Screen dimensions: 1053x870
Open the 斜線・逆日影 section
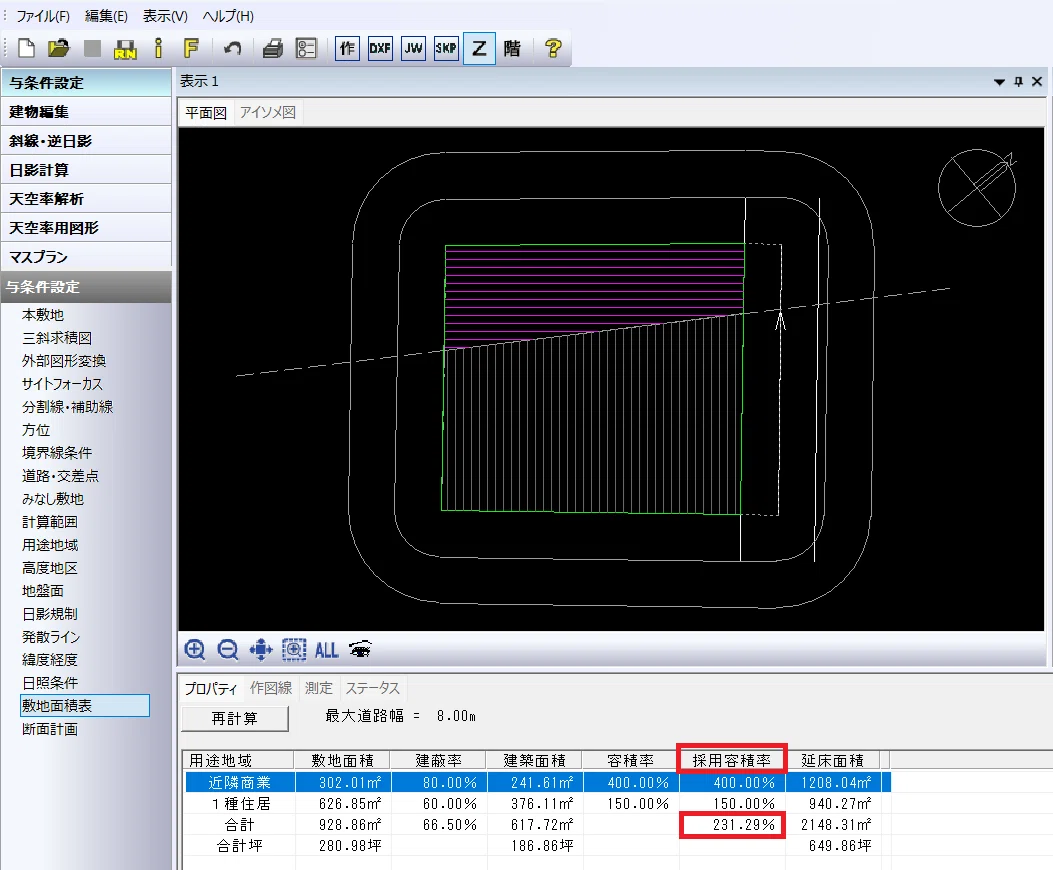pos(86,140)
